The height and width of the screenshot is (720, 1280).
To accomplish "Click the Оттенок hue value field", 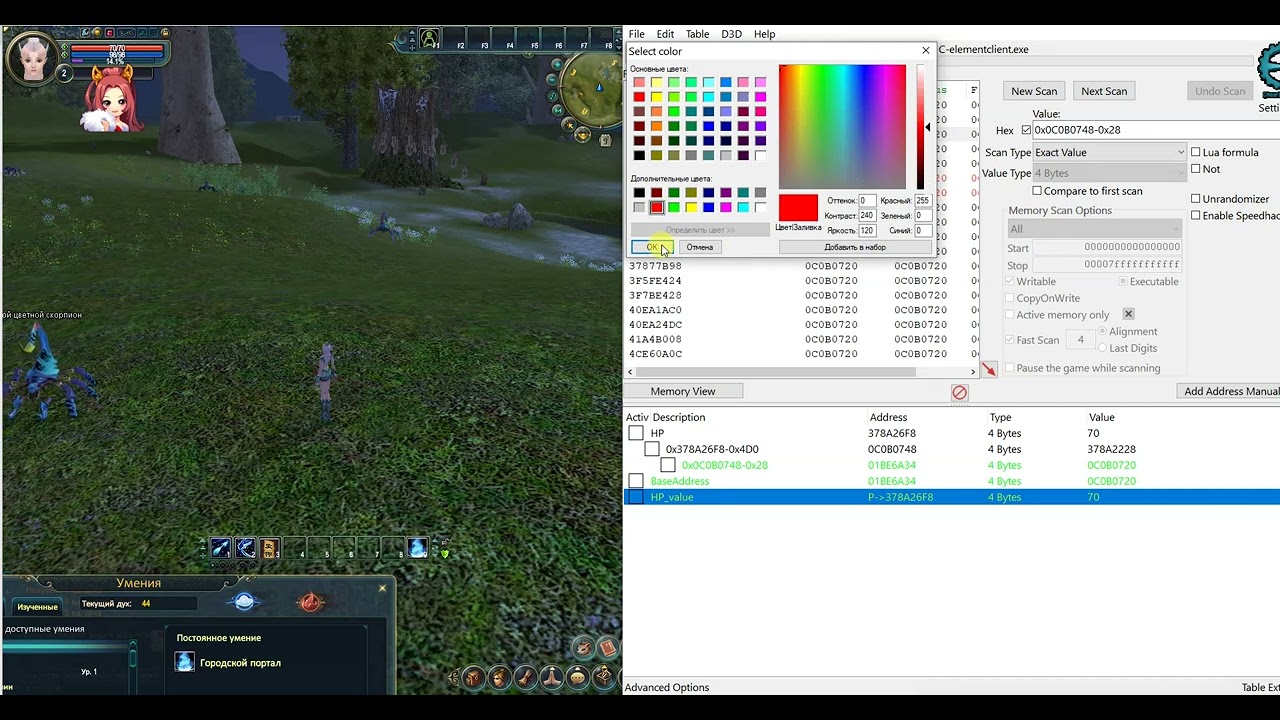I will pyautogui.click(x=867, y=200).
